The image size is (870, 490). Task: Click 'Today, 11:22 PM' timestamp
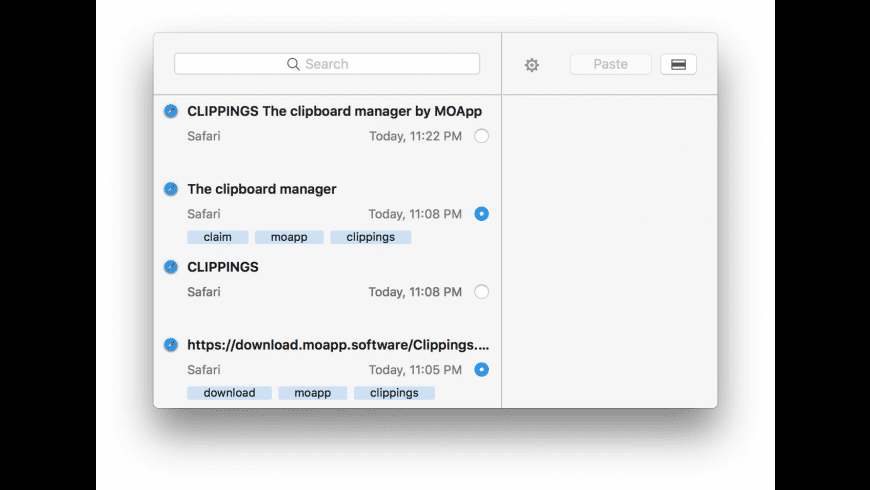click(x=416, y=136)
